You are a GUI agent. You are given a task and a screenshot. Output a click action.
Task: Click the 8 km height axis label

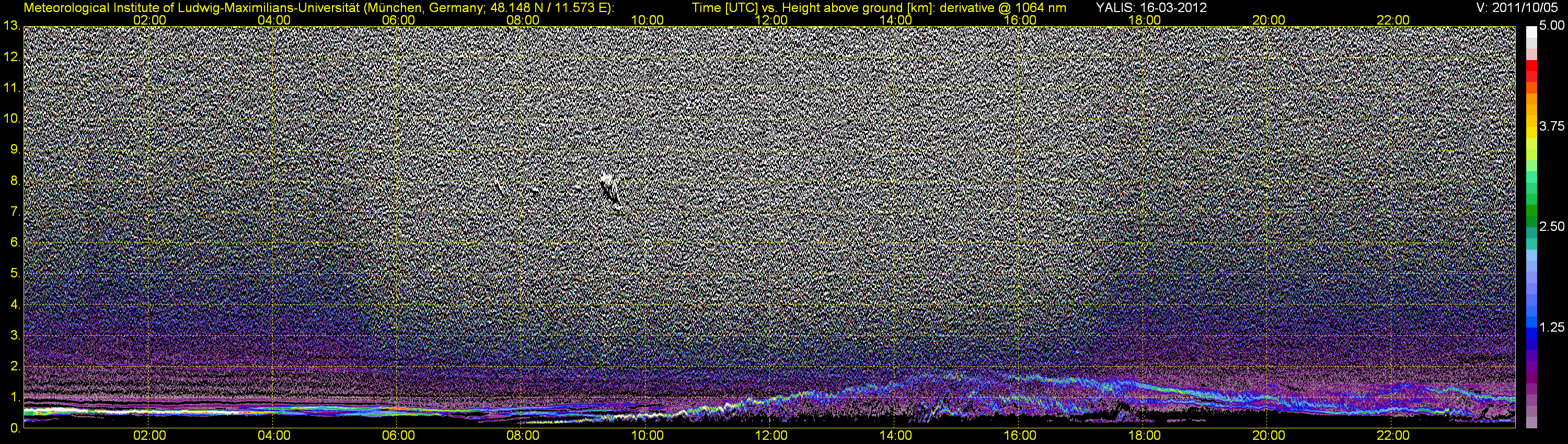15,181
